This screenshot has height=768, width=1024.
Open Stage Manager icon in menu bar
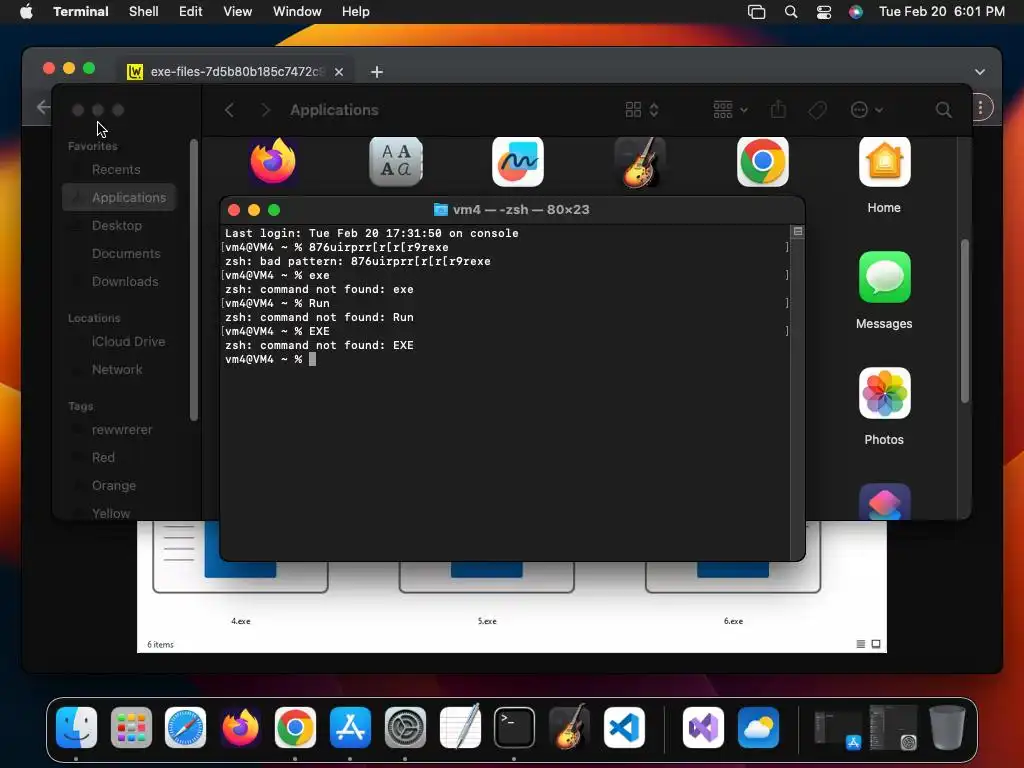point(756,12)
